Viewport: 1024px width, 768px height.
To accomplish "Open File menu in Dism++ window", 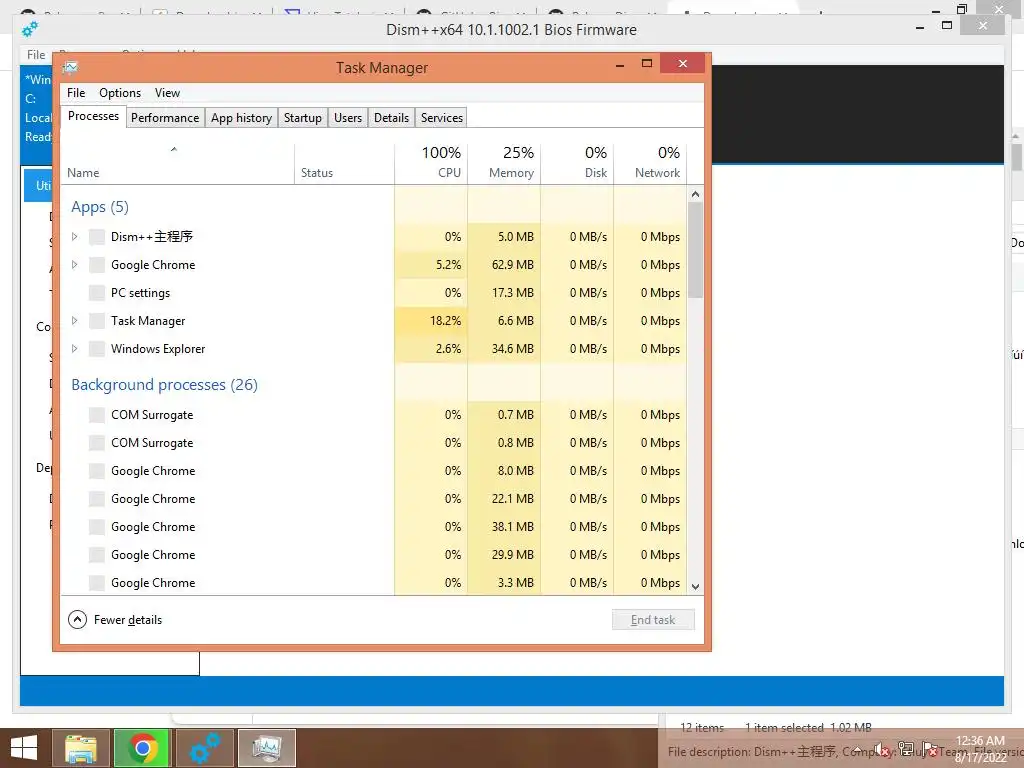I will tap(36, 55).
